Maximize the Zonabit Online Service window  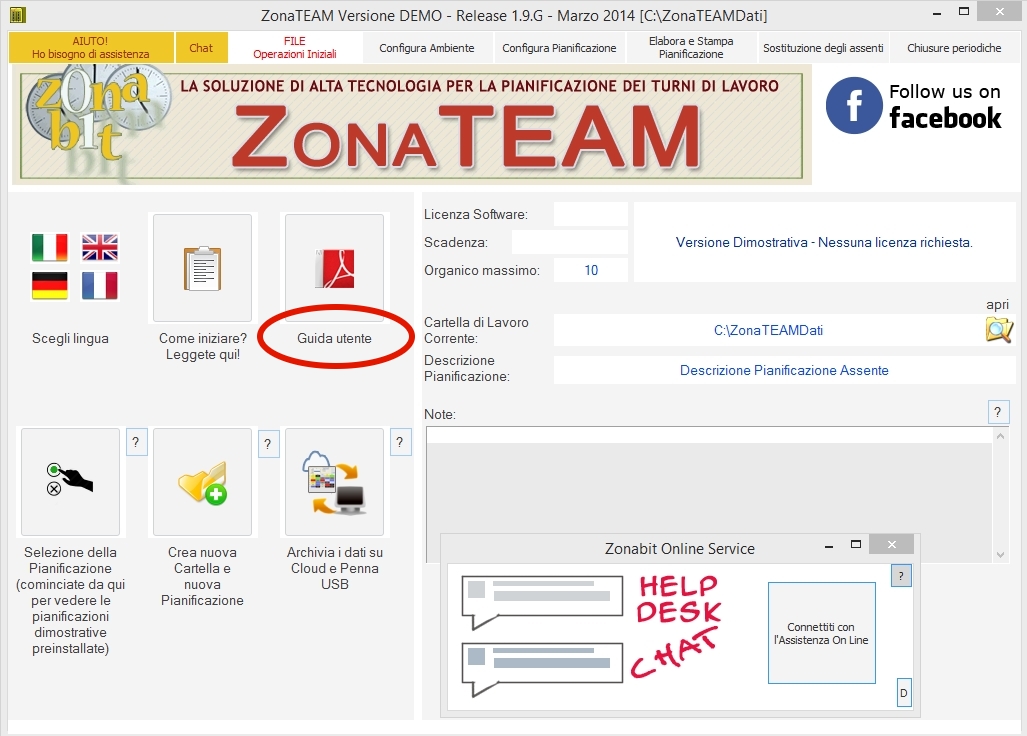(855, 544)
